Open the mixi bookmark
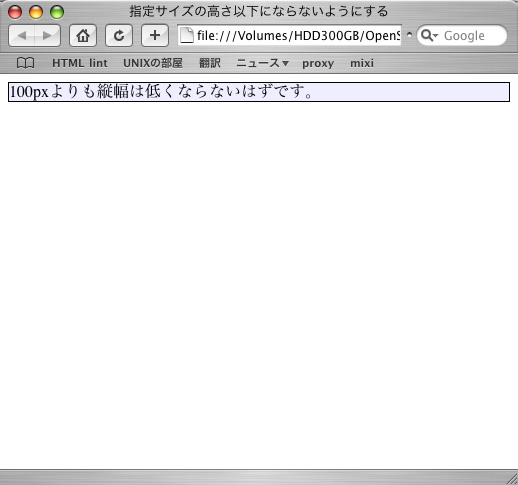Image resolution: width=518 pixels, height=485 pixels. (362, 63)
